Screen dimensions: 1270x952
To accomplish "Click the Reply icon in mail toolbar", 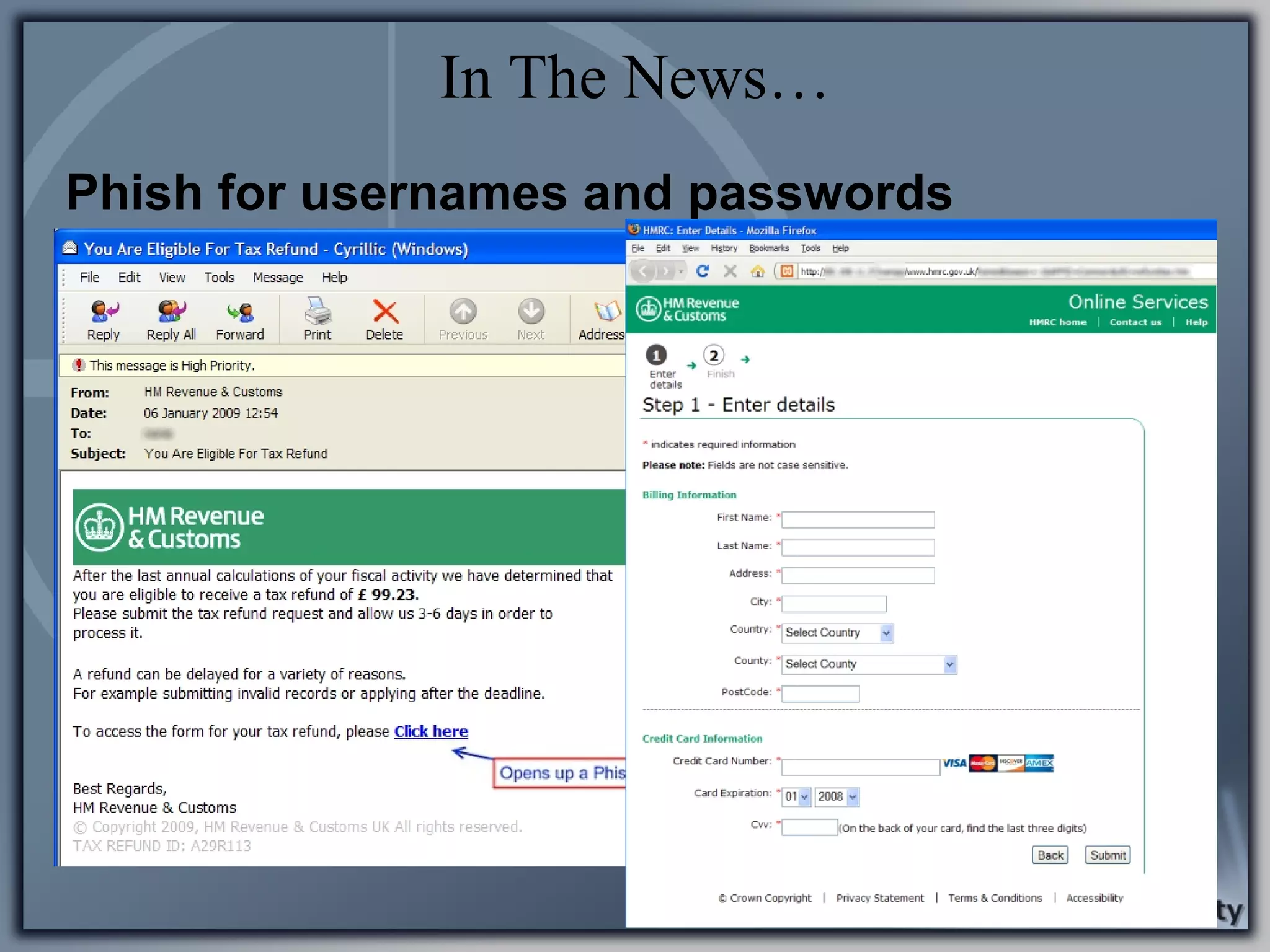I will click(x=104, y=312).
